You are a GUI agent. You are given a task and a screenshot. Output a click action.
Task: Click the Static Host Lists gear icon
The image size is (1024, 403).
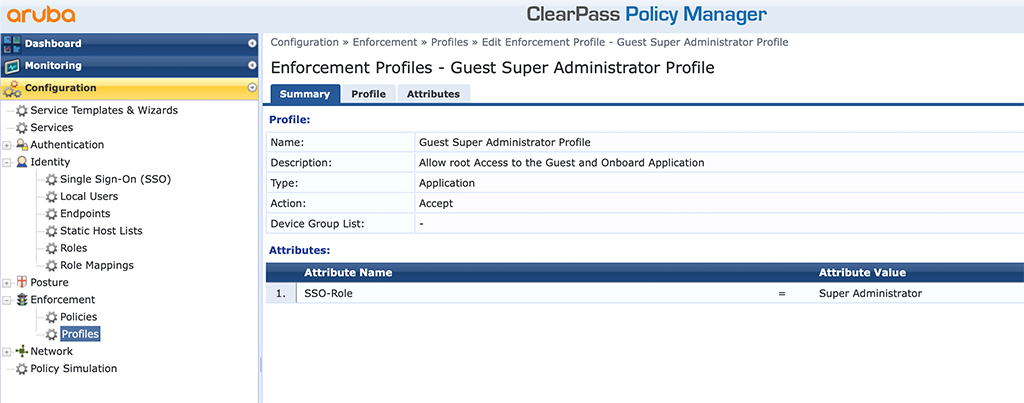click(x=52, y=231)
